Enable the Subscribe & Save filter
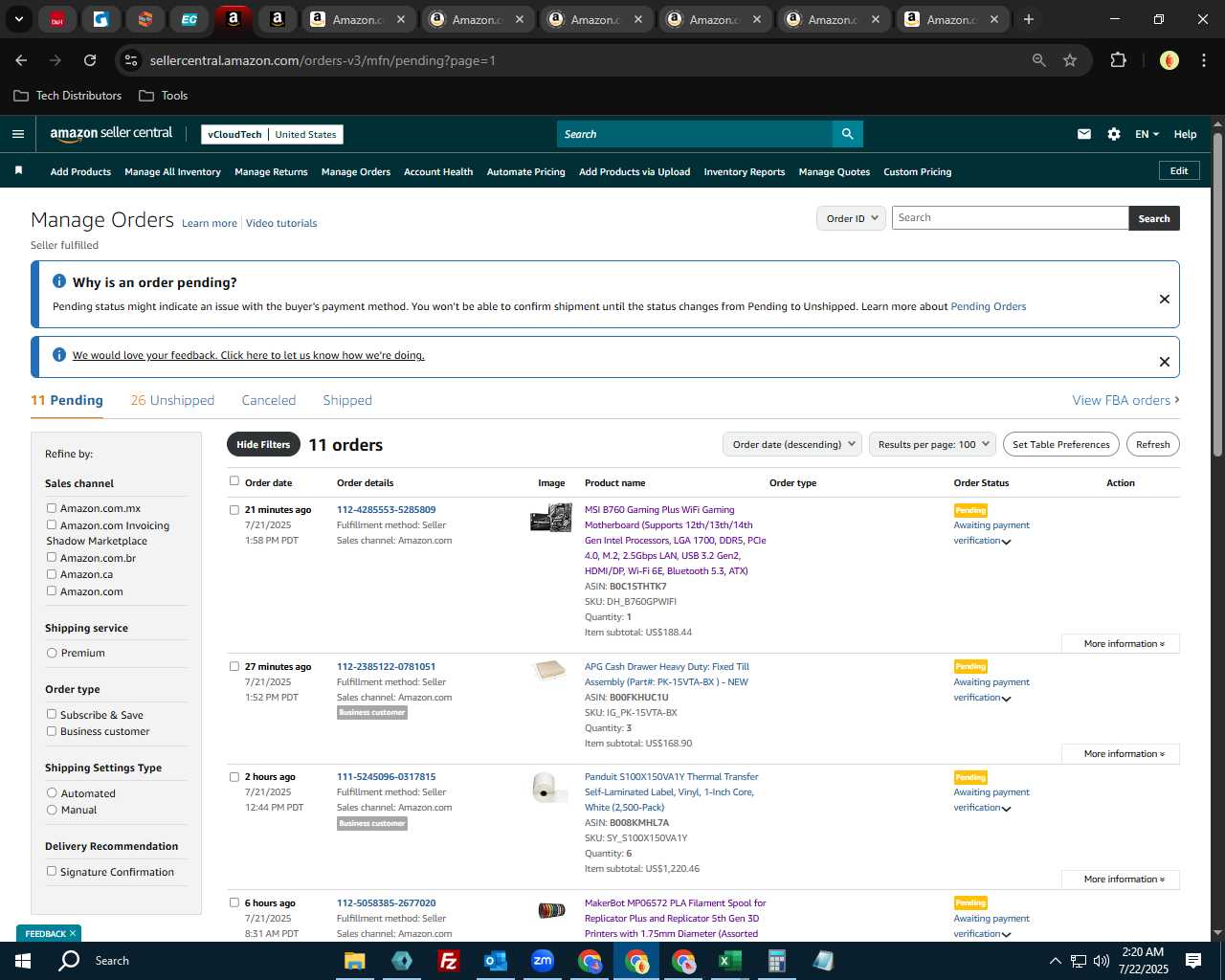1225x980 pixels. (52, 714)
